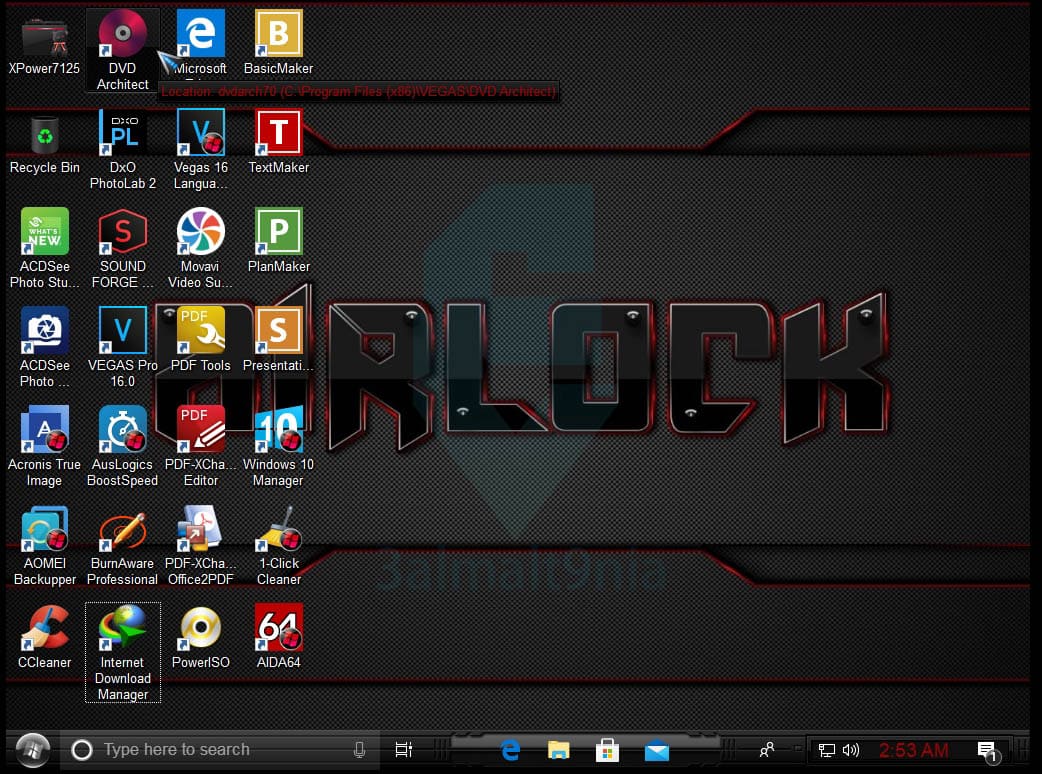Click the microphone voice search icon
Image resolution: width=1042 pixels, height=774 pixels.
(360, 750)
